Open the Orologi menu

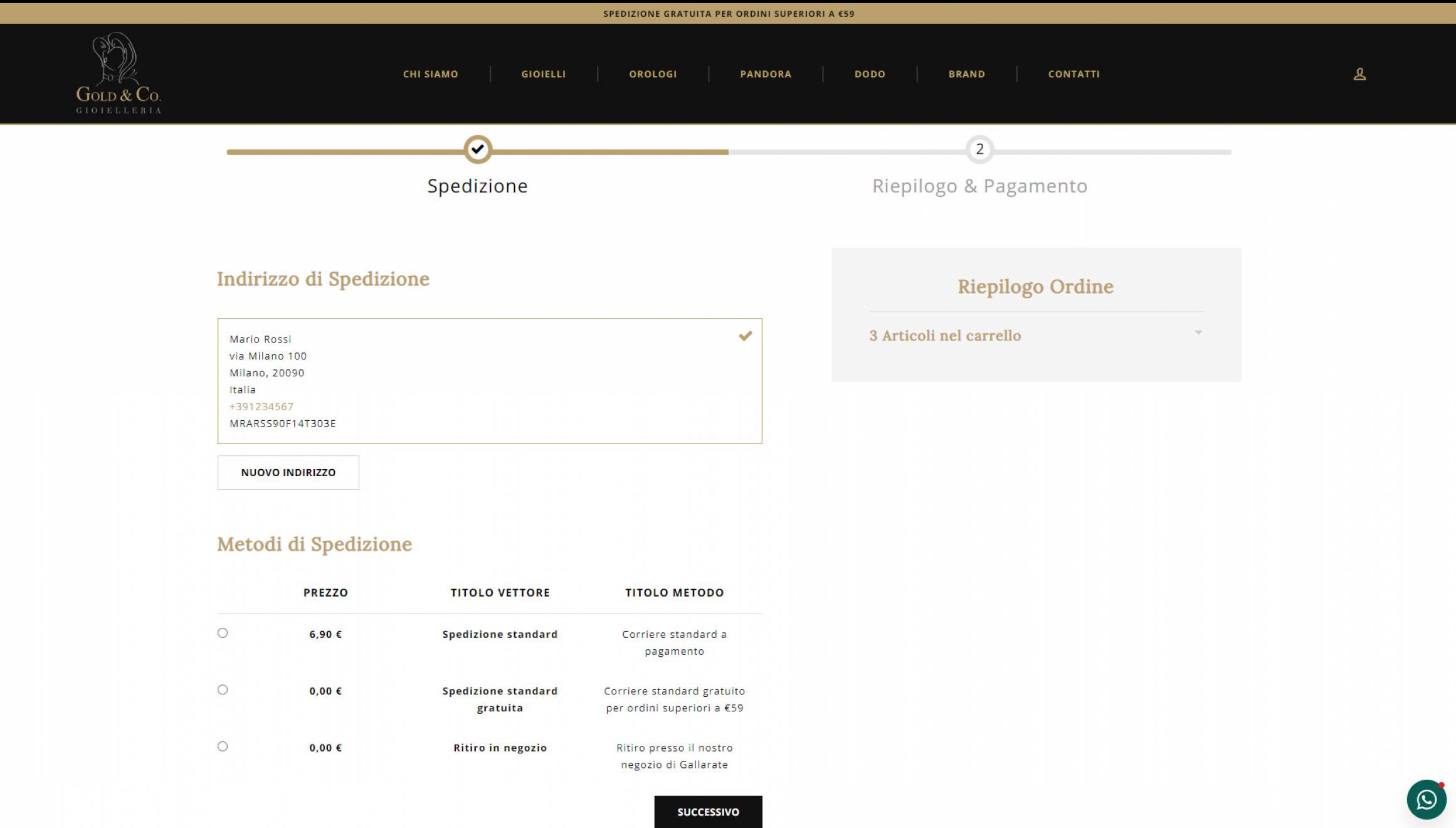(x=653, y=74)
